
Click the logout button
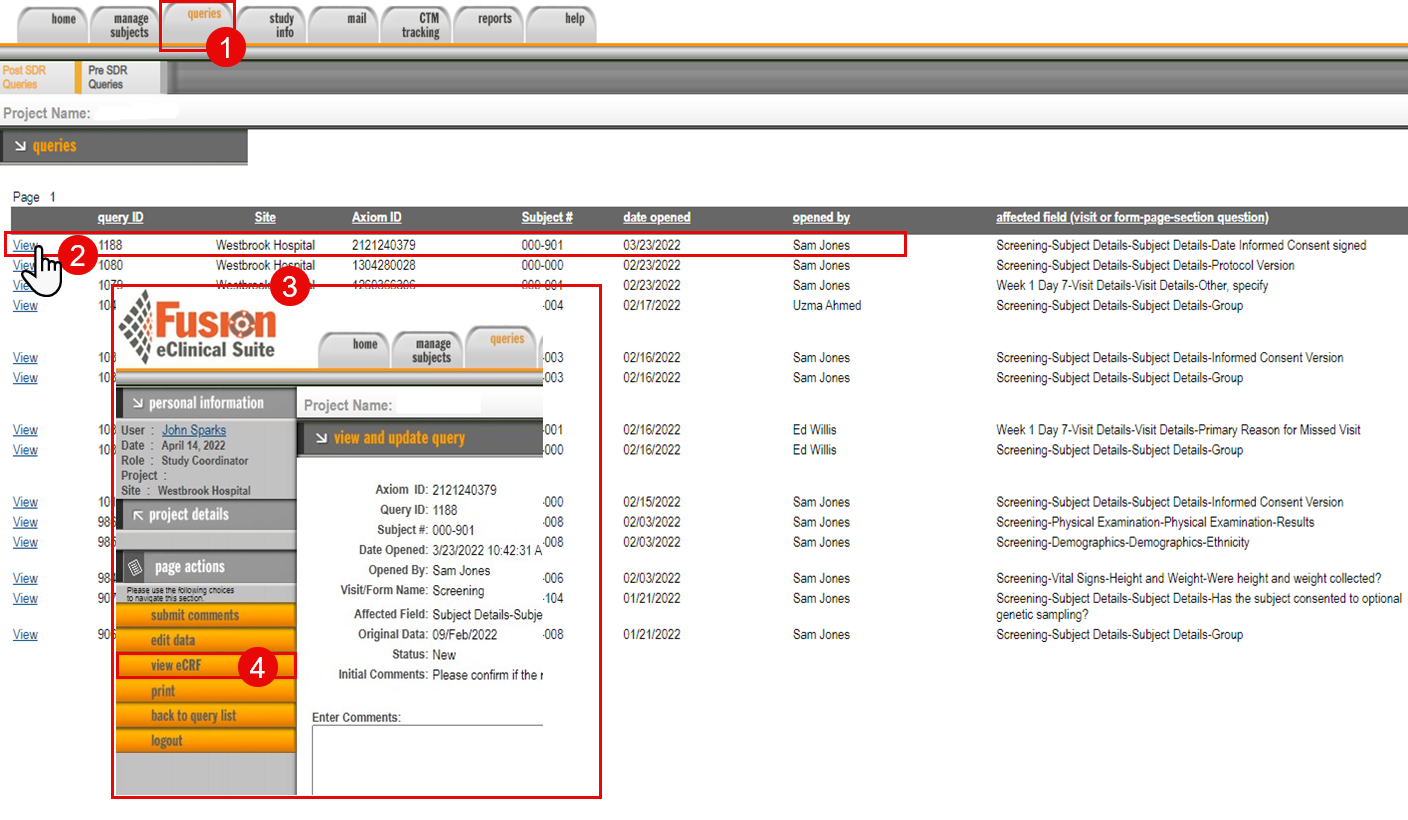[x=206, y=741]
